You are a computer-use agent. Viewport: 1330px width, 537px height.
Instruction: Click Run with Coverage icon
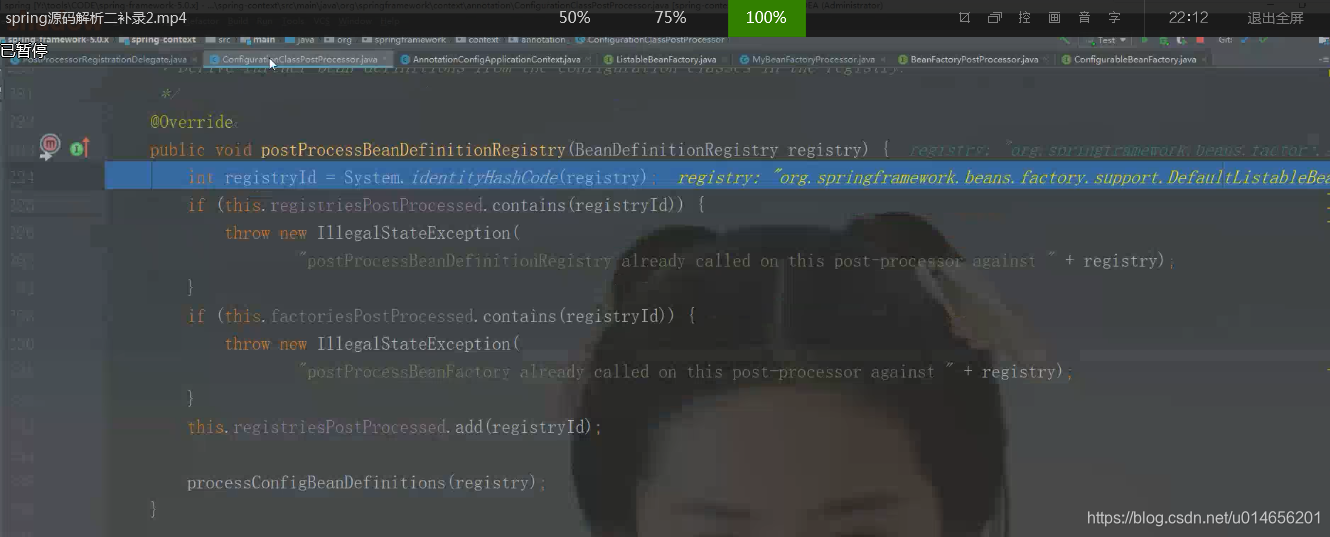tap(1181, 40)
